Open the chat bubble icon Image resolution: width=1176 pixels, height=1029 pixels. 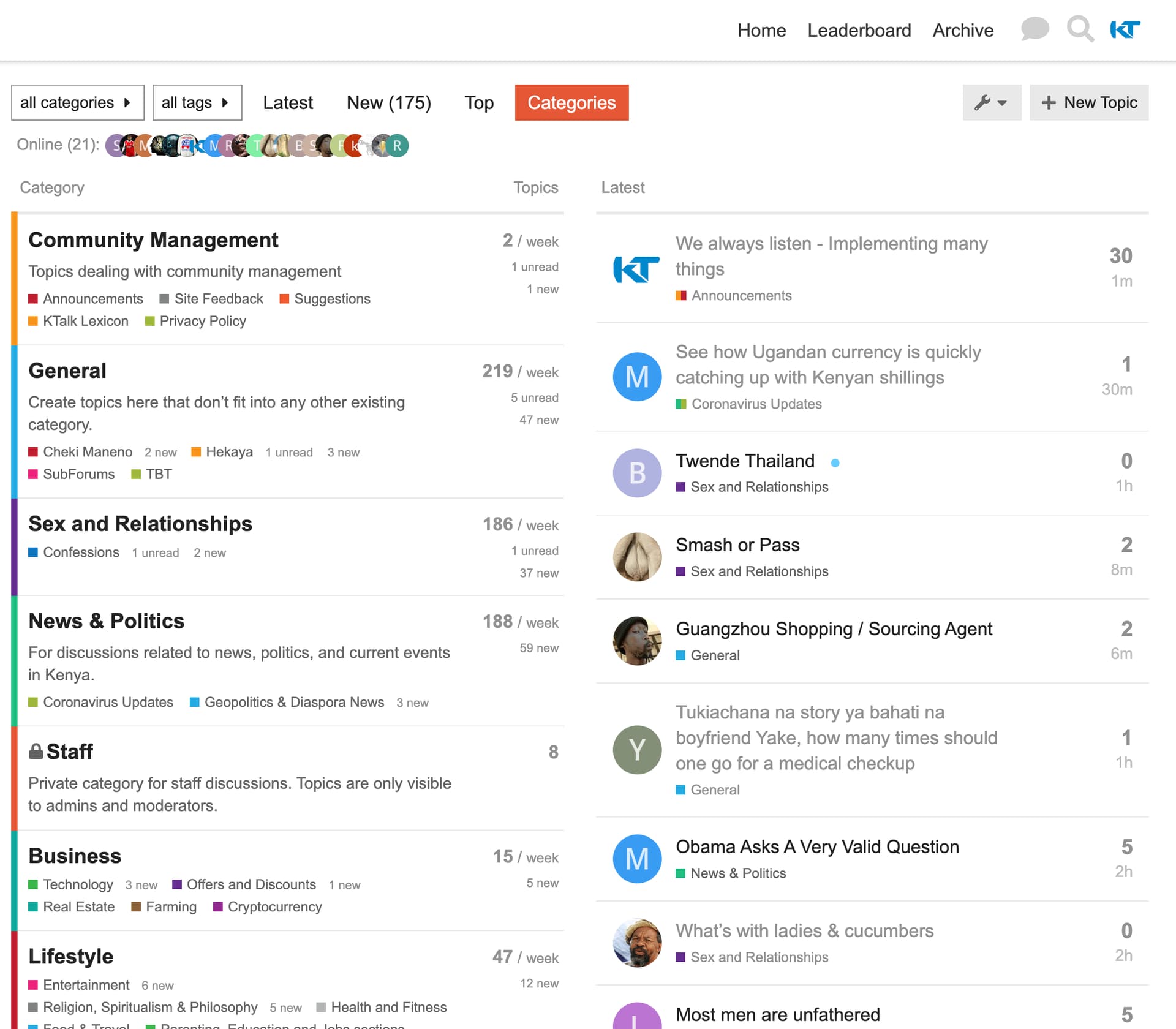1035,29
